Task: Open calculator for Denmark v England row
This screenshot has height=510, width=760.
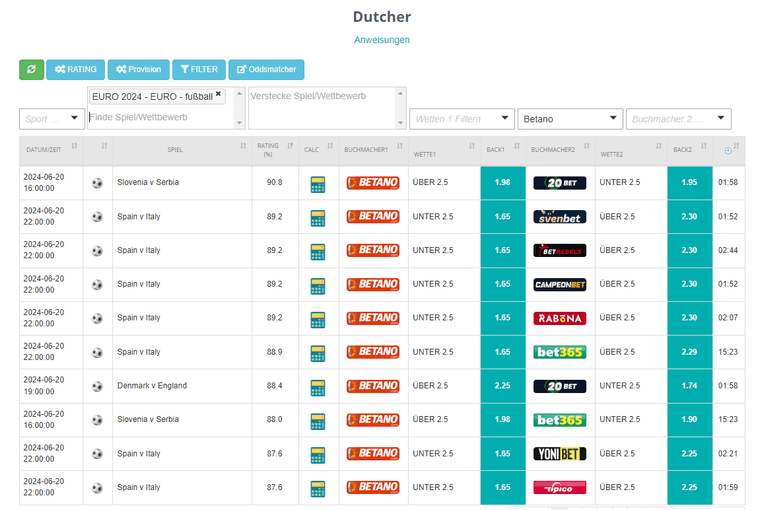Action: 318,386
